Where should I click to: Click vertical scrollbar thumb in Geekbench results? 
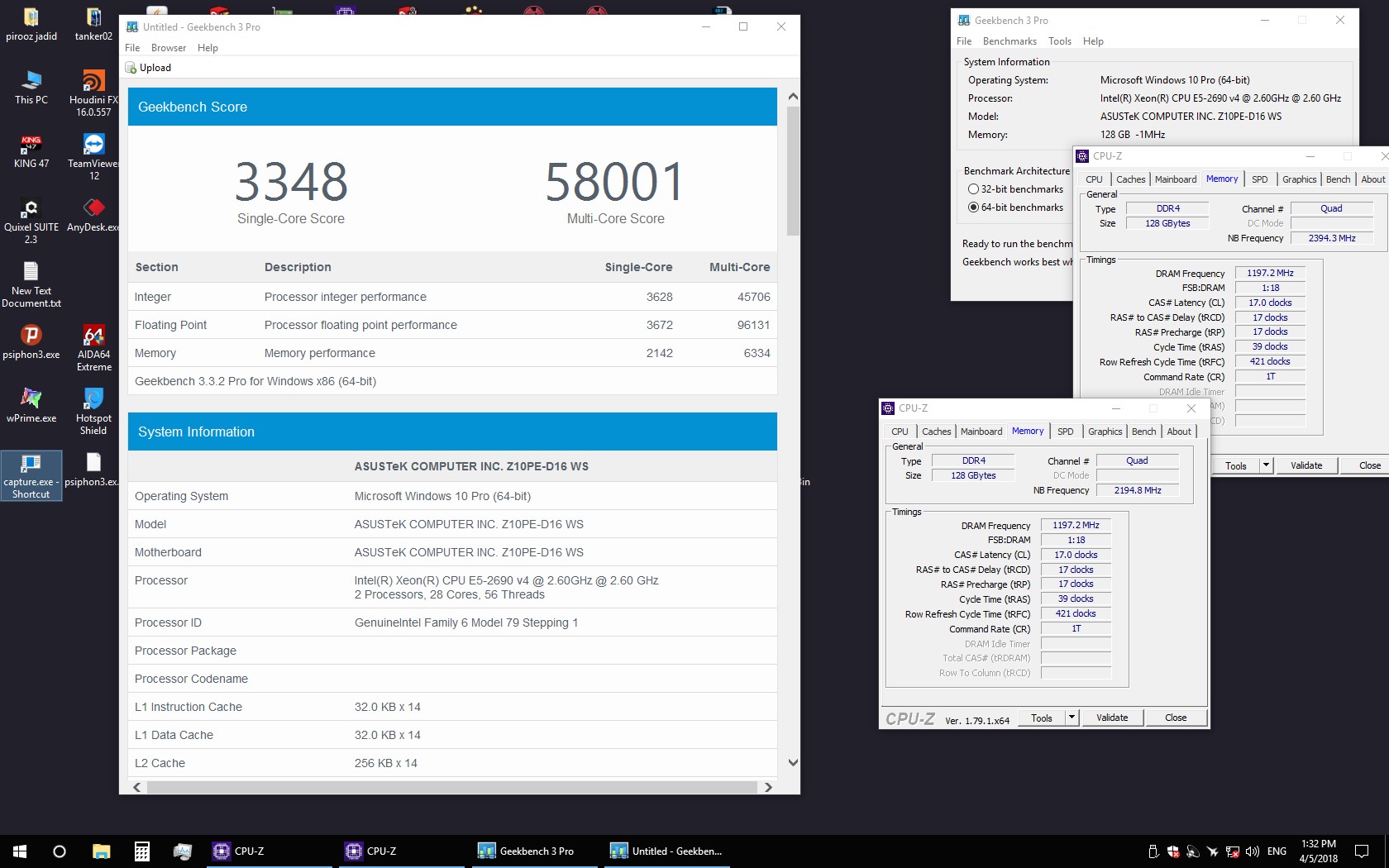[x=793, y=171]
